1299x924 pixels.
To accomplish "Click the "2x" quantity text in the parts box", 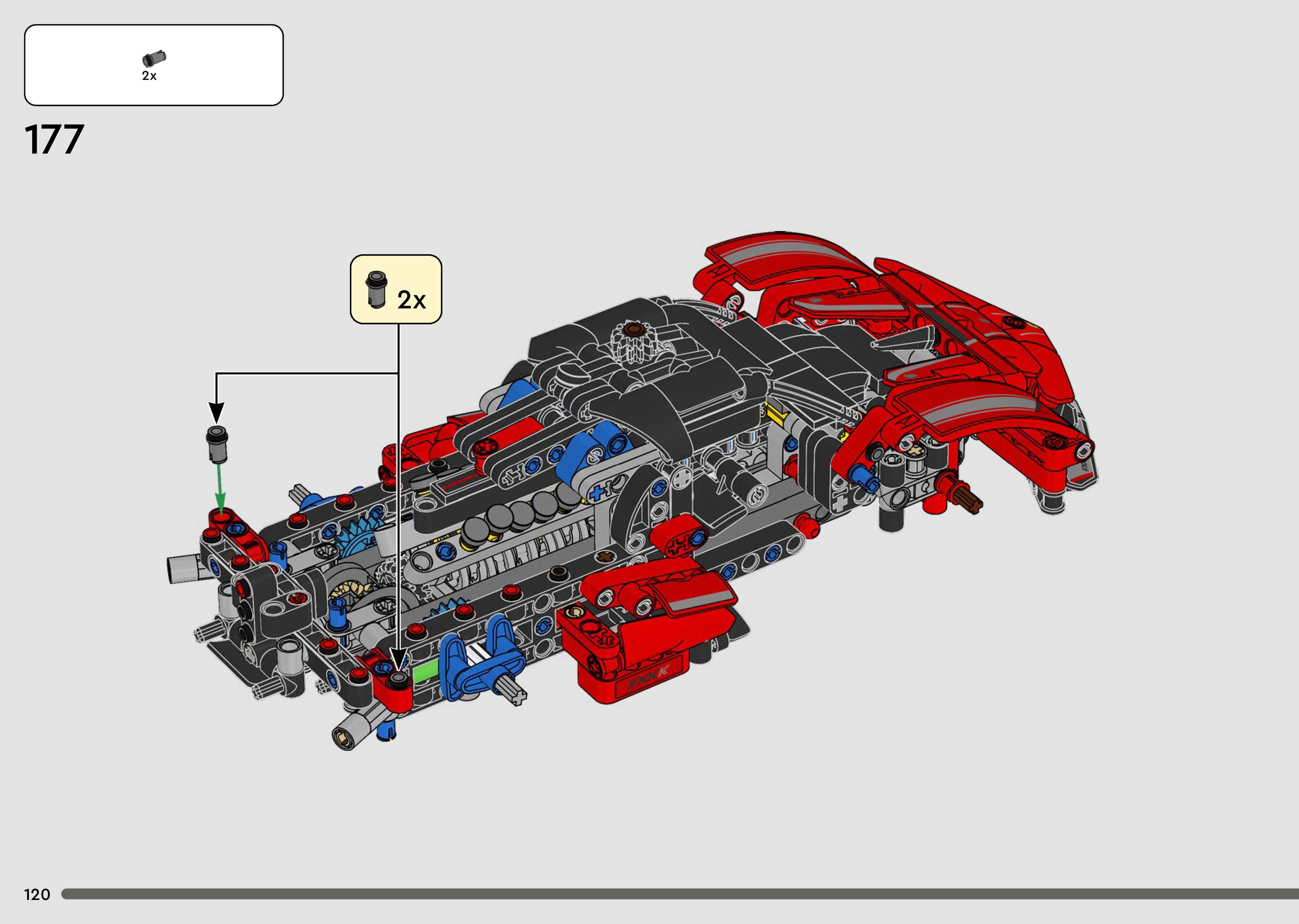I will click(x=149, y=76).
